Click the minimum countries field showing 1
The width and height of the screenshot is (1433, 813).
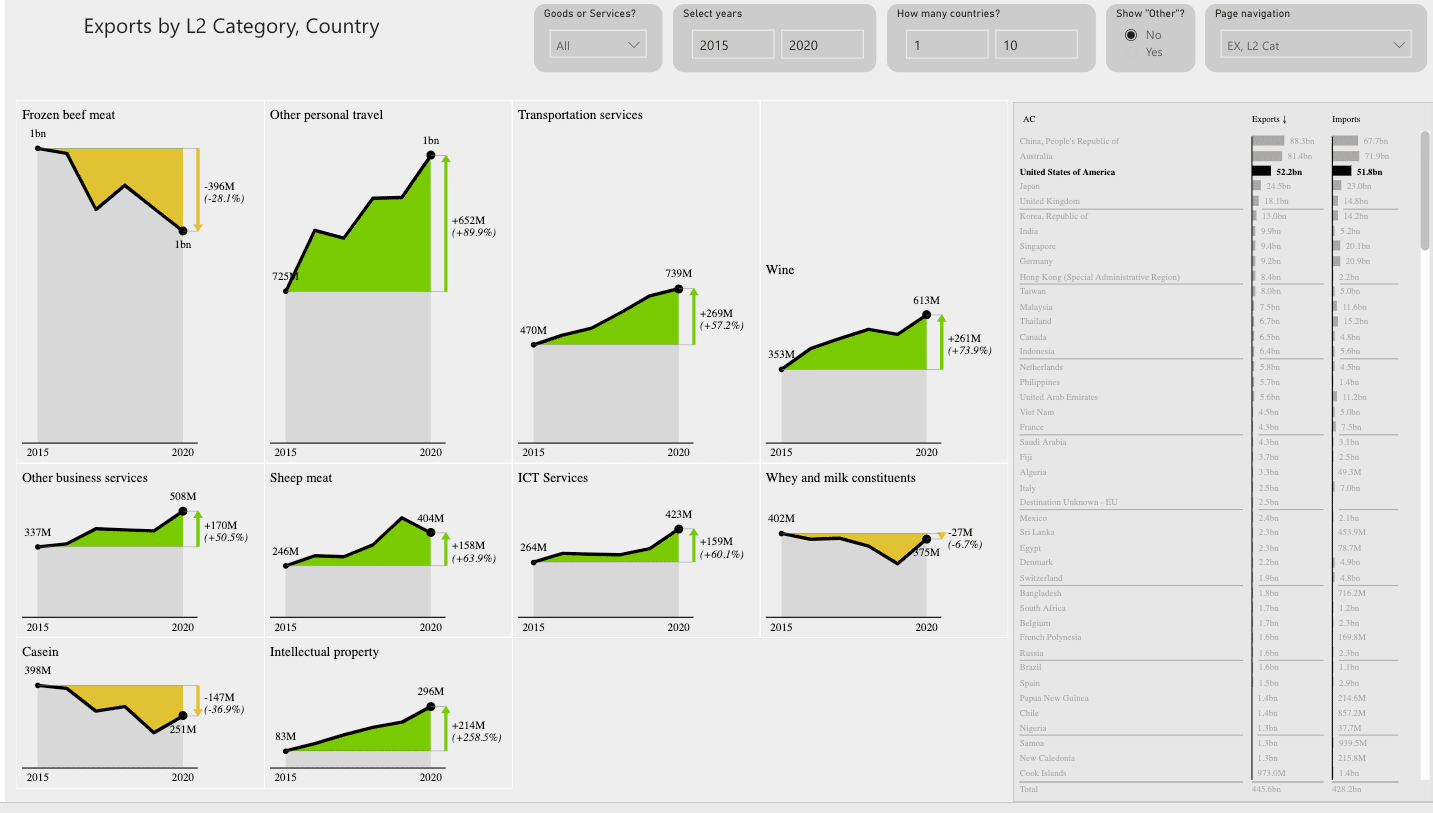(947, 45)
